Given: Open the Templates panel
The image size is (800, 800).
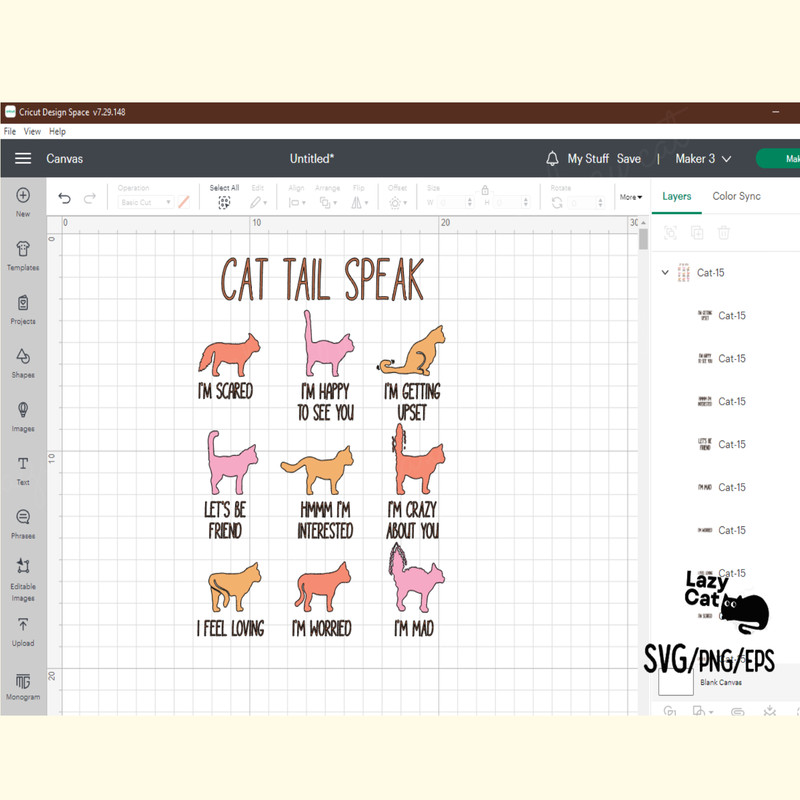Looking at the screenshot, I should pyautogui.click(x=23, y=255).
